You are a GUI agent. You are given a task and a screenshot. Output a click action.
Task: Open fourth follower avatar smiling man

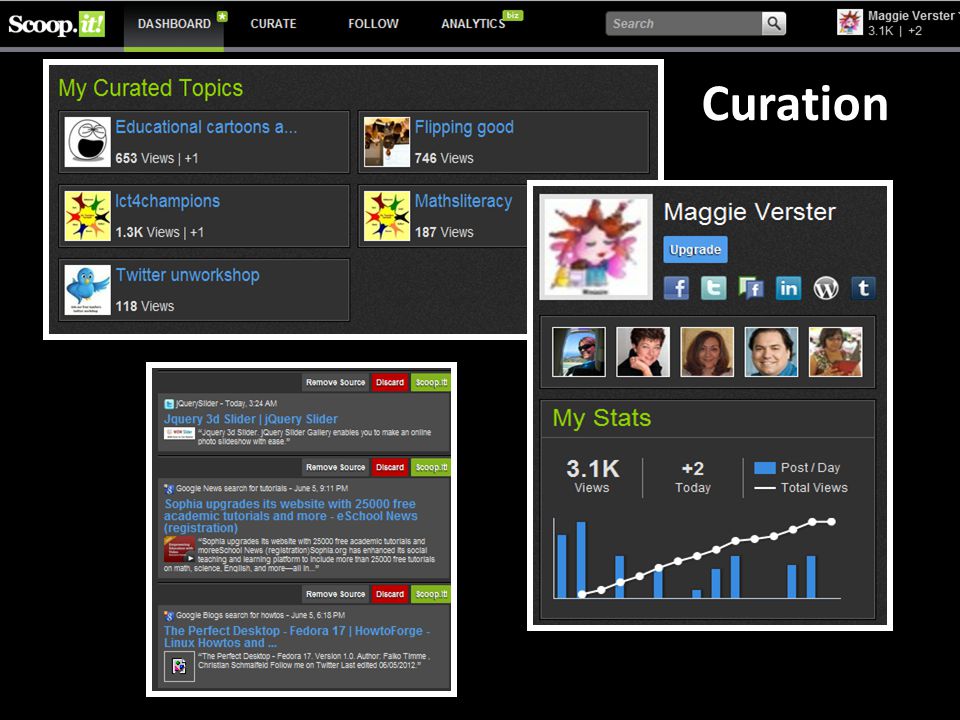[x=771, y=351]
